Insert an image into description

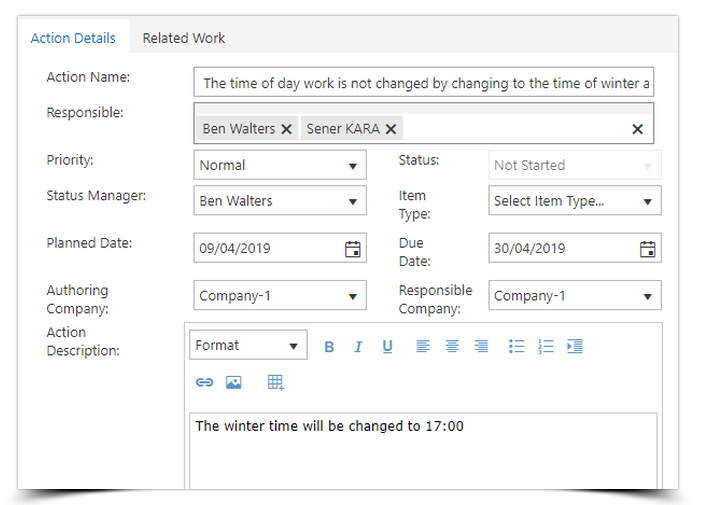click(x=233, y=382)
